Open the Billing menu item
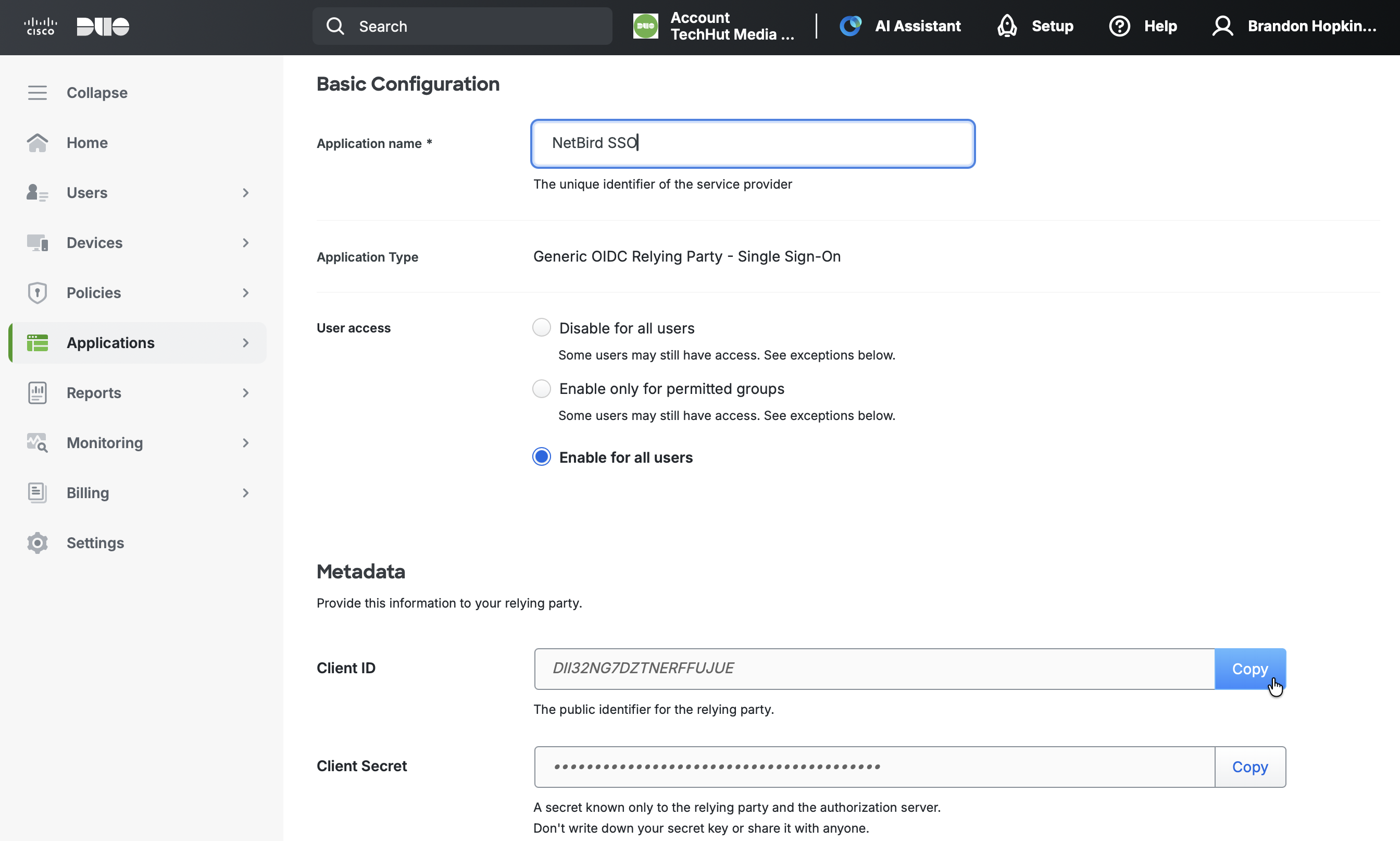Image resolution: width=1400 pixels, height=841 pixels. point(88,492)
